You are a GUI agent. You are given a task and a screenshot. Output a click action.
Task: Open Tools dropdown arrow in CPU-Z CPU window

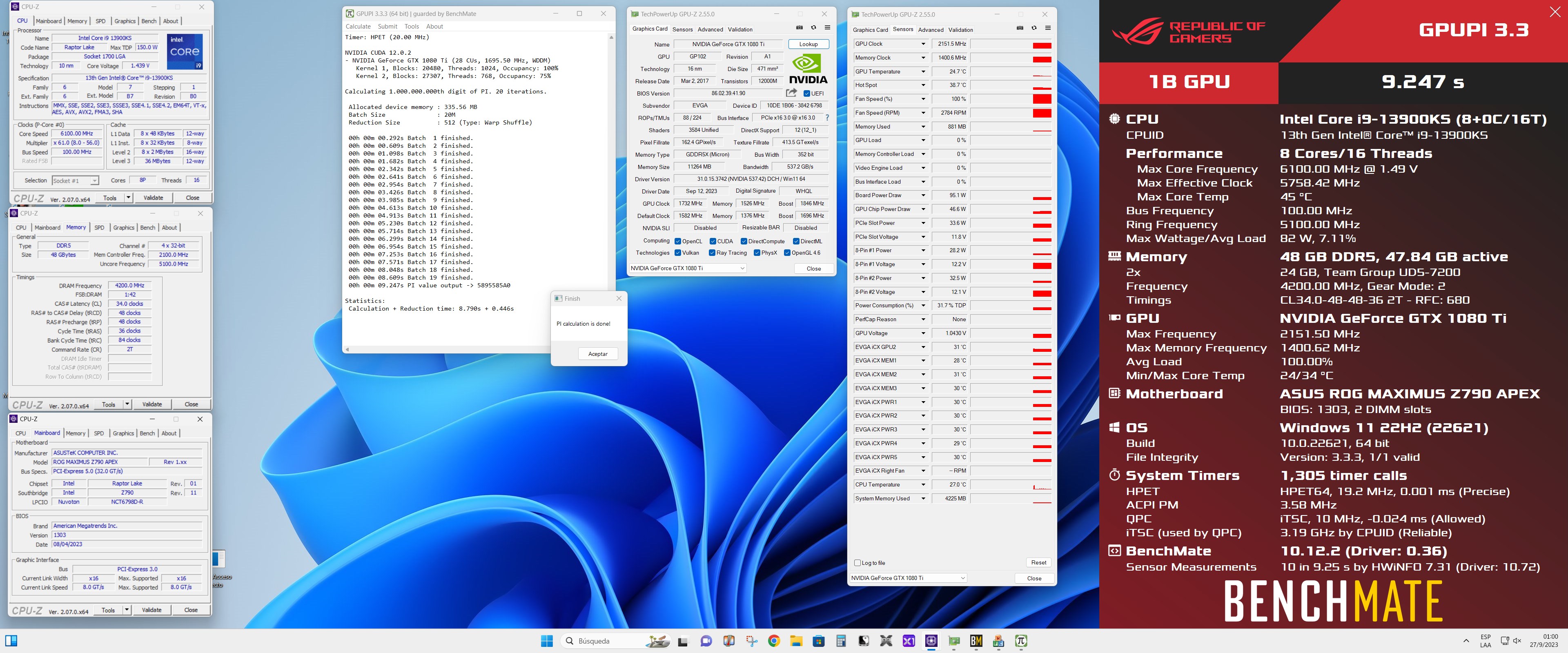click(x=129, y=198)
